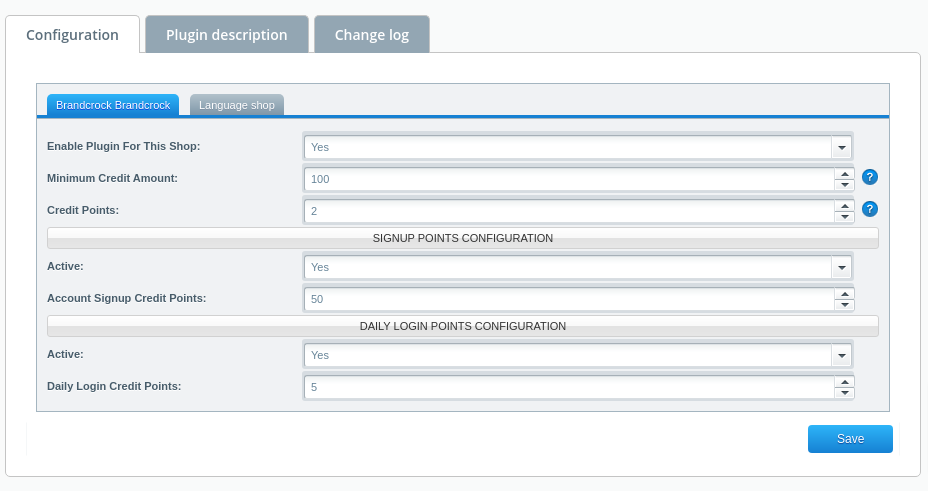
Task: Open the Change log tab
Action: (x=372, y=35)
